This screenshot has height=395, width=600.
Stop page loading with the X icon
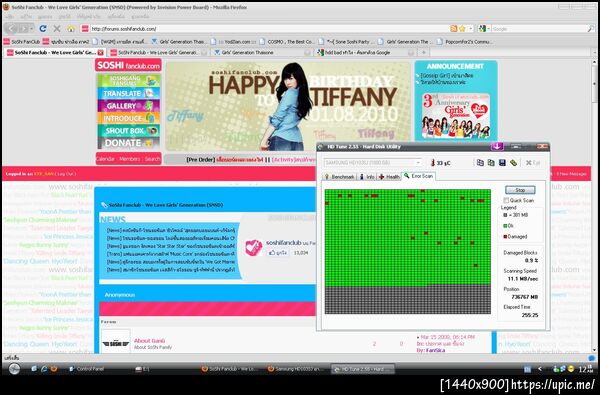coord(57,29)
